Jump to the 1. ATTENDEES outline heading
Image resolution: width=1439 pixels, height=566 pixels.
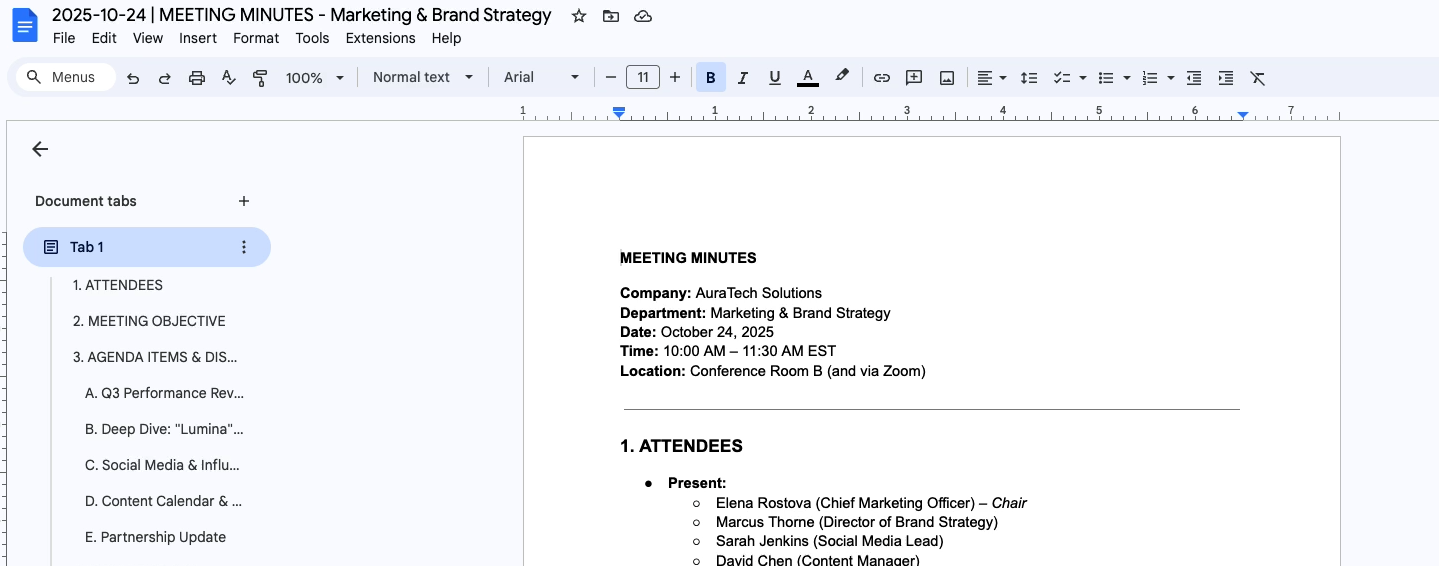117,285
